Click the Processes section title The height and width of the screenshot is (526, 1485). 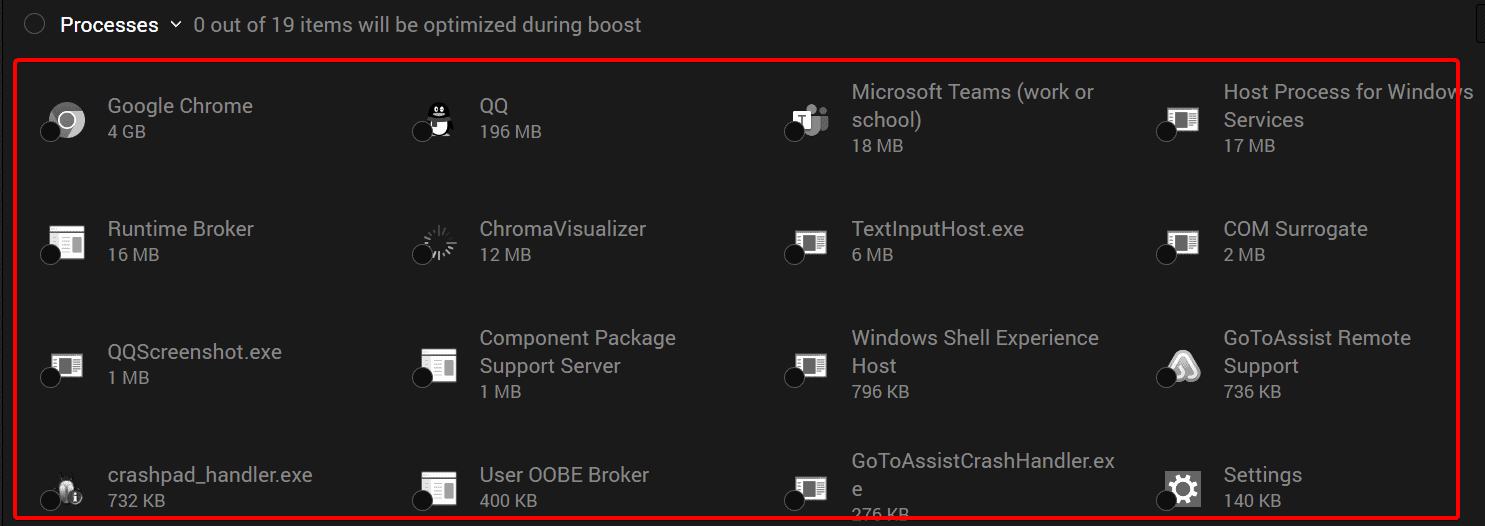pos(109,24)
